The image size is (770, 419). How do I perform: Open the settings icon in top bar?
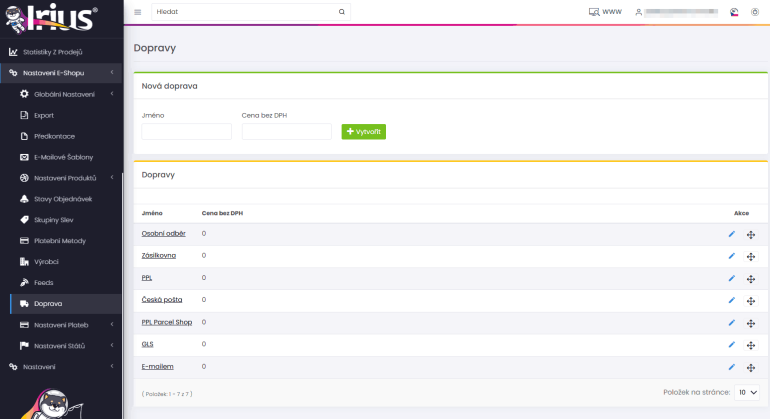click(755, 12)
